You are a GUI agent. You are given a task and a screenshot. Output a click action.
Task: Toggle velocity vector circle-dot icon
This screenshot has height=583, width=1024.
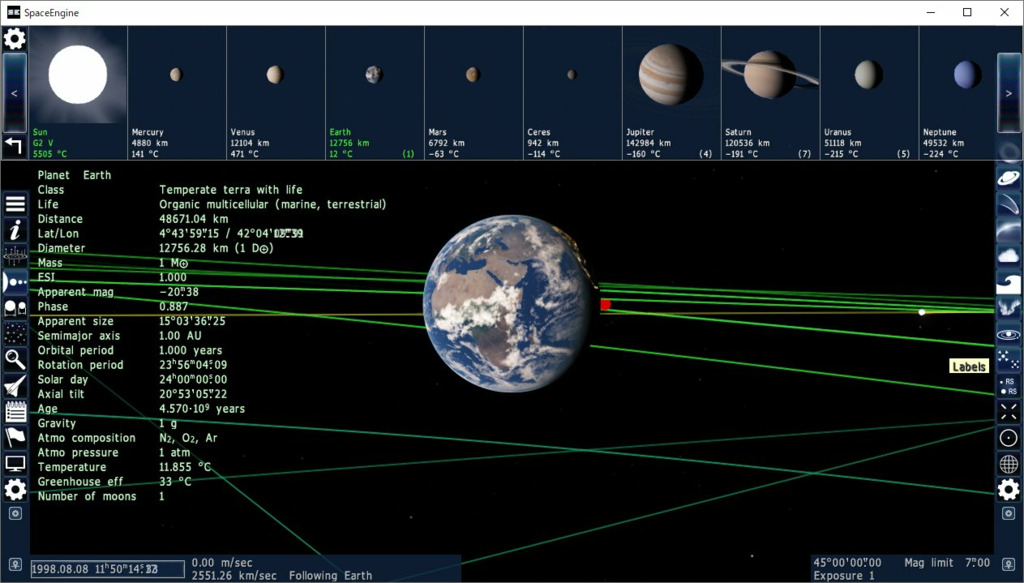[x=1008, y=438]
